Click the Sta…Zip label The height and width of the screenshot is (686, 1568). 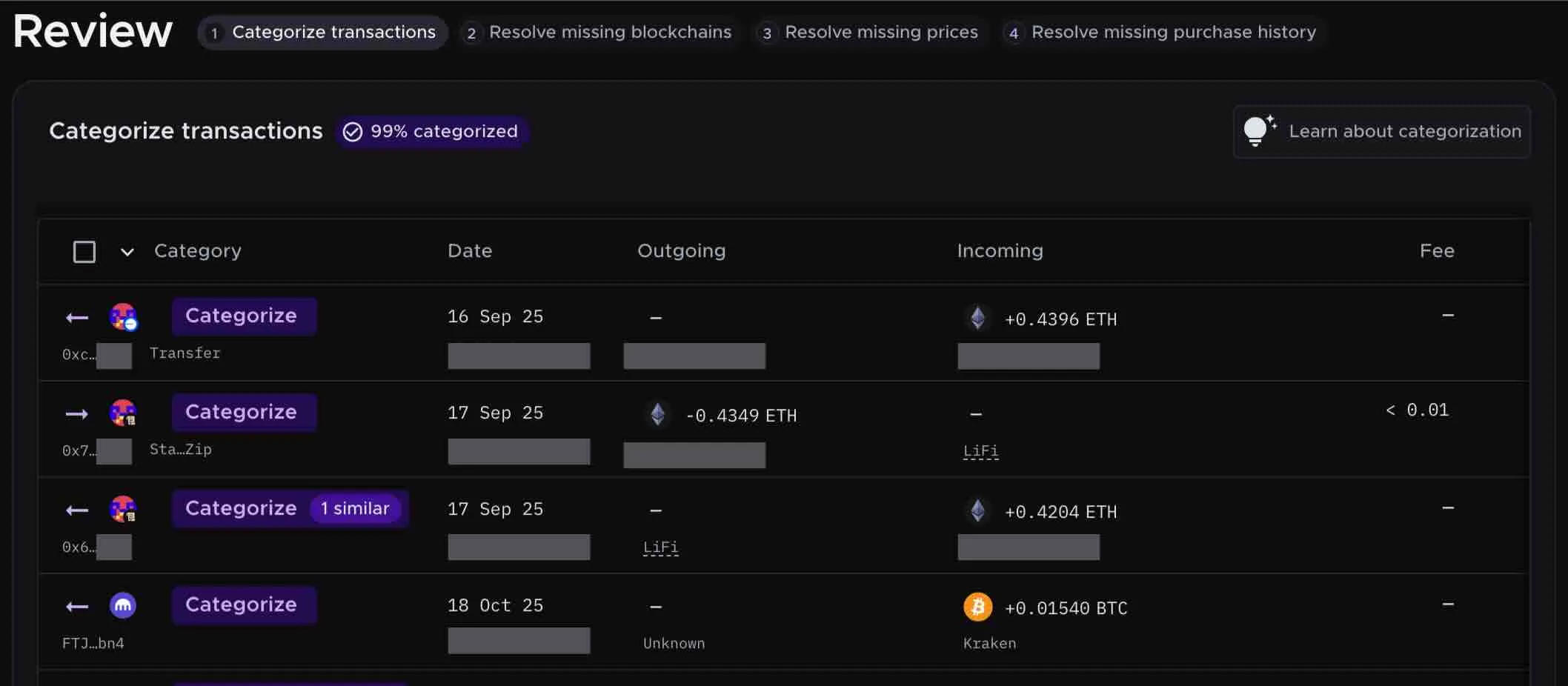[181, 450]
